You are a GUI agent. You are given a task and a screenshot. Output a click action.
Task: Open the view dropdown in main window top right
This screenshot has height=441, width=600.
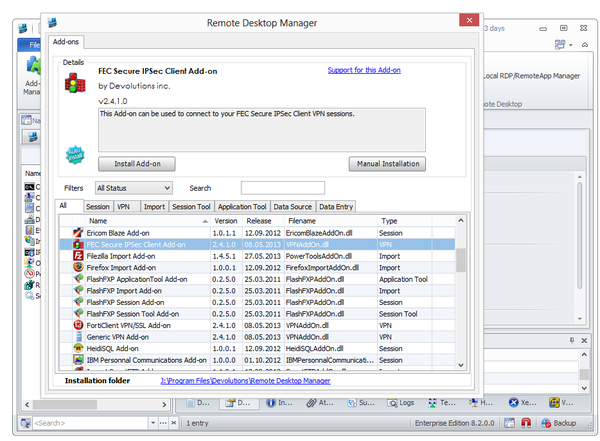(x=563, y=45)
